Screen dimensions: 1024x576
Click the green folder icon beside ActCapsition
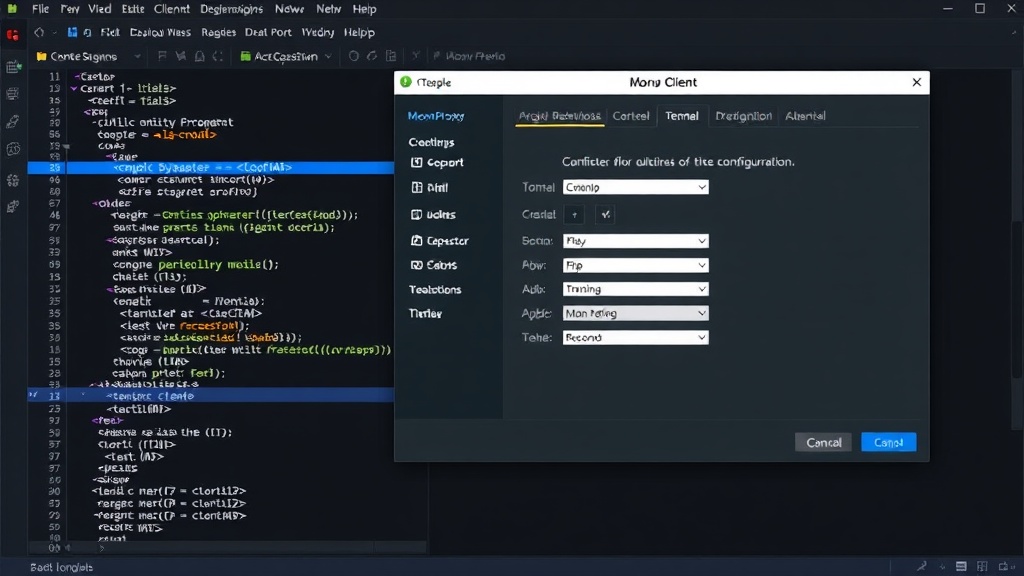point(246,56)
